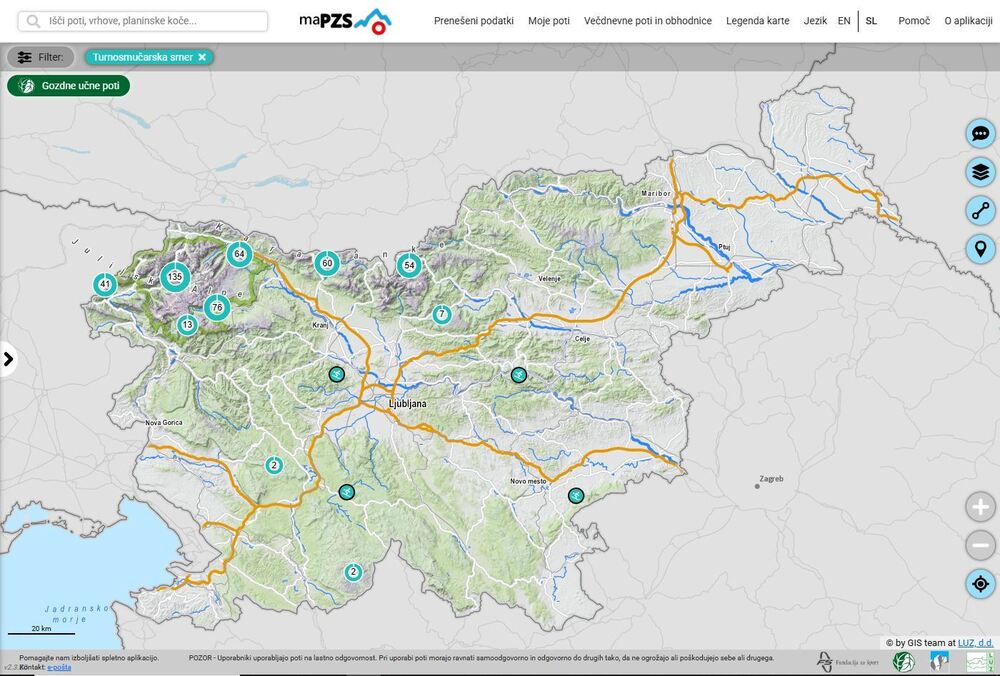
Task: Click the e-pošta contact link
Action: point(57,666)
